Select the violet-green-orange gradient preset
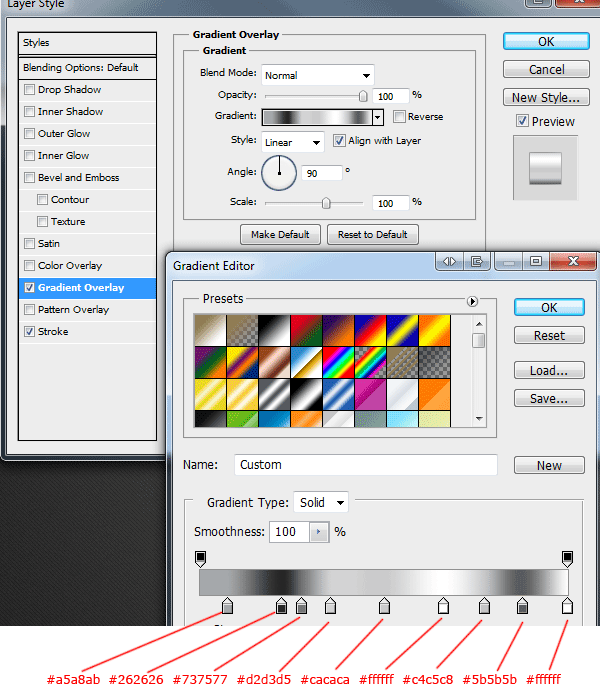 point(210,362)
